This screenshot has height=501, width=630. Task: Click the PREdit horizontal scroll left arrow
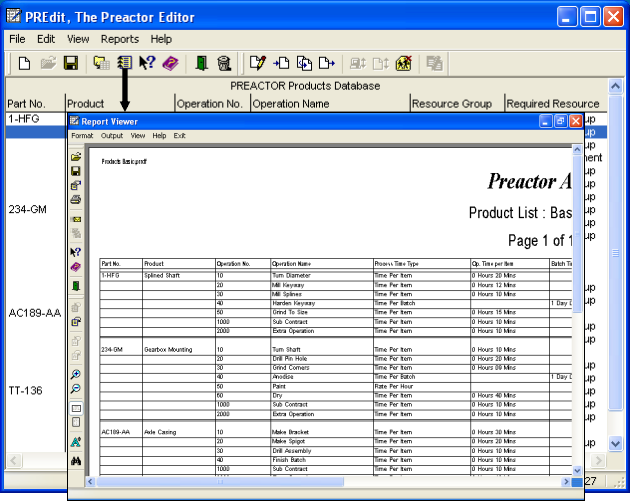pyautogui.click(x=14, y=460)
